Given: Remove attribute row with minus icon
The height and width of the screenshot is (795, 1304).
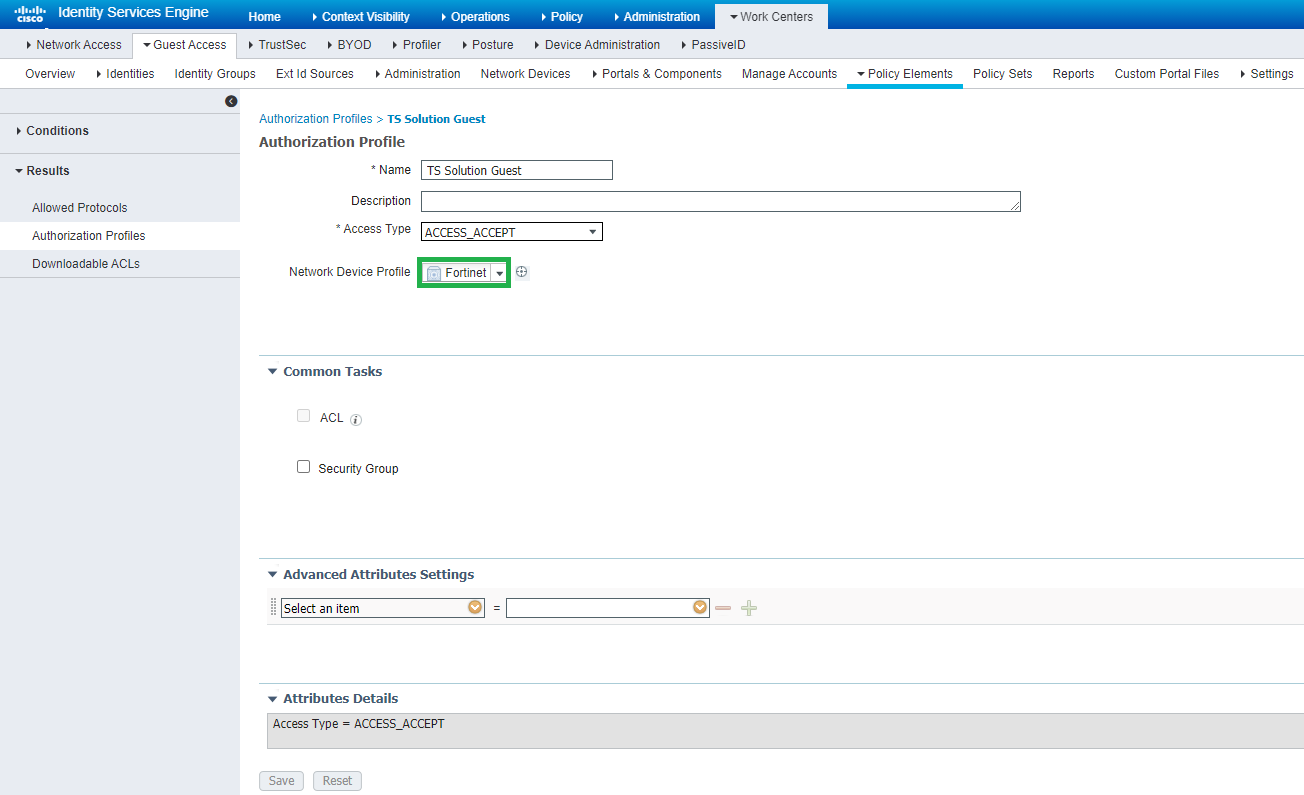Looking at the screenshot, I should 723,608.
